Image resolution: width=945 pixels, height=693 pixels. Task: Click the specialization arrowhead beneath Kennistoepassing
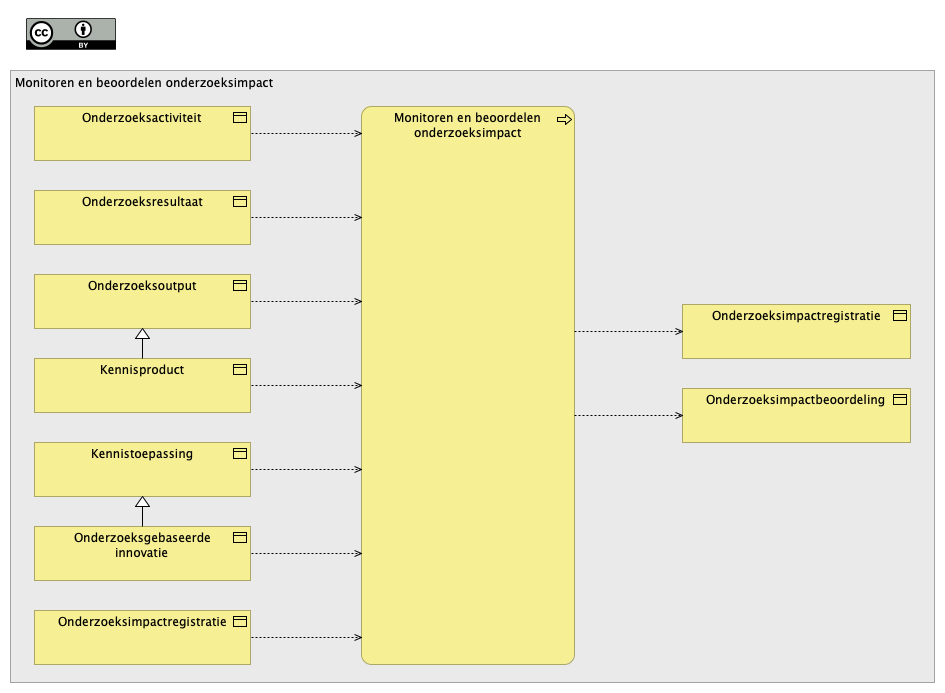point(142,503)
